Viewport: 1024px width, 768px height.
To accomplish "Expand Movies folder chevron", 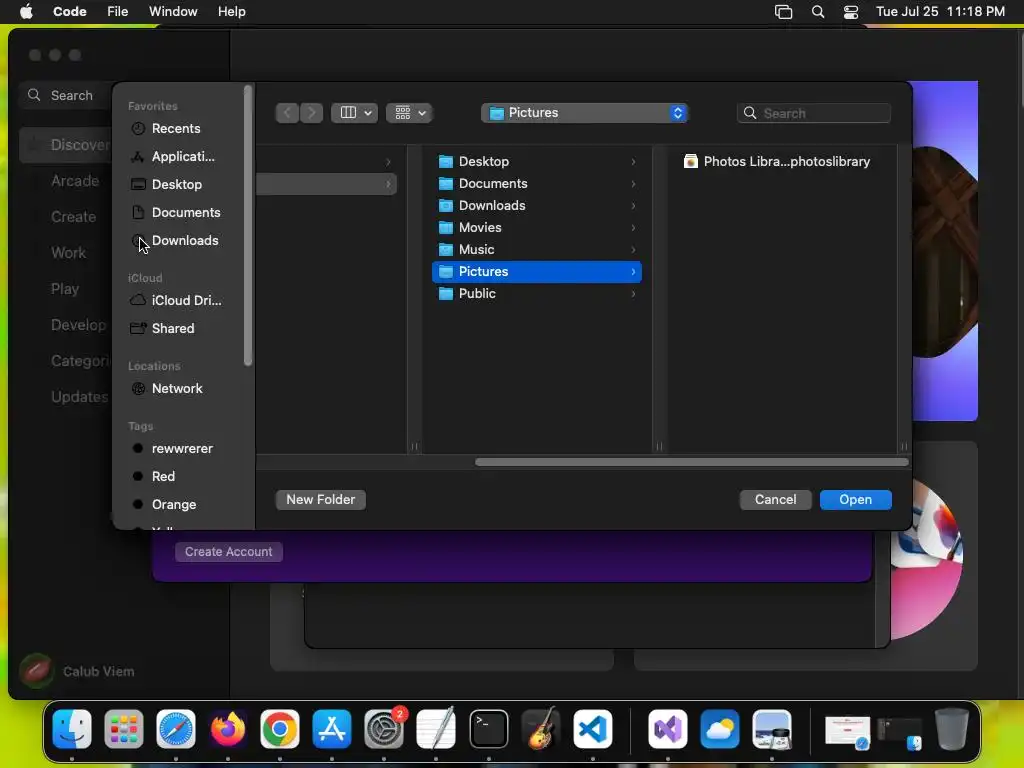I will [633, 228].
